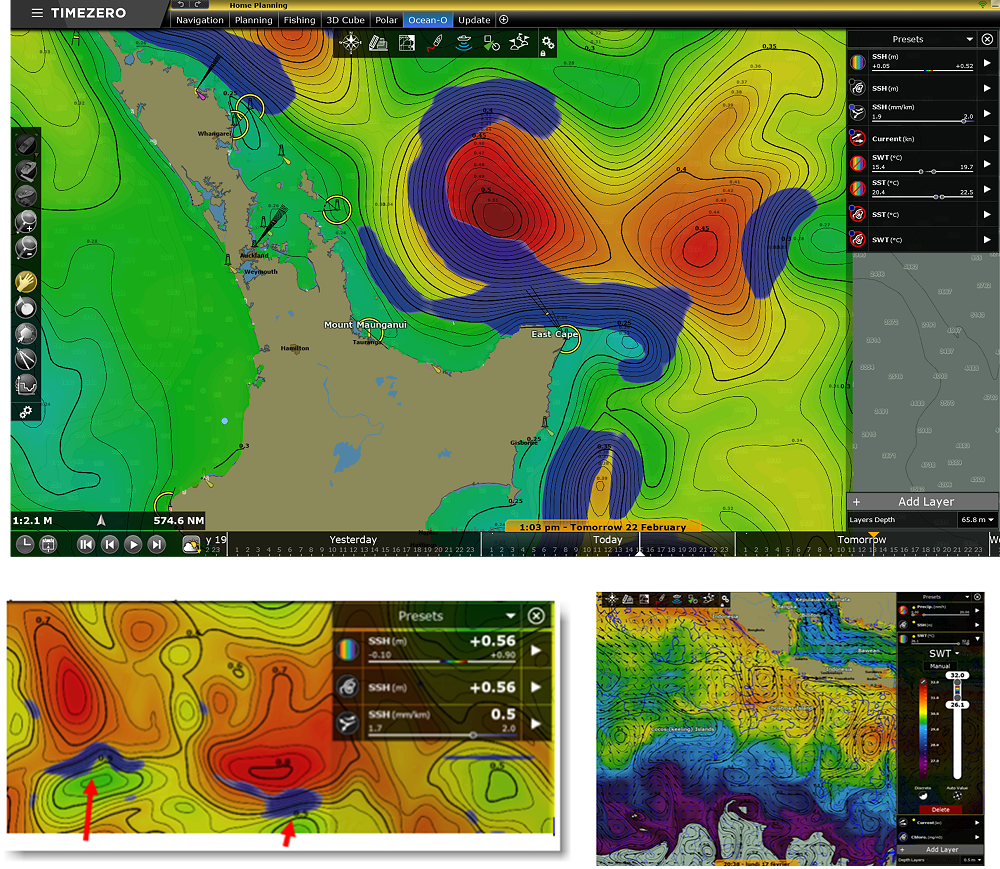Expand the SSH (mm/km) layer options arrow
This screenshot has width=1000, height=869.
[987, 112]
